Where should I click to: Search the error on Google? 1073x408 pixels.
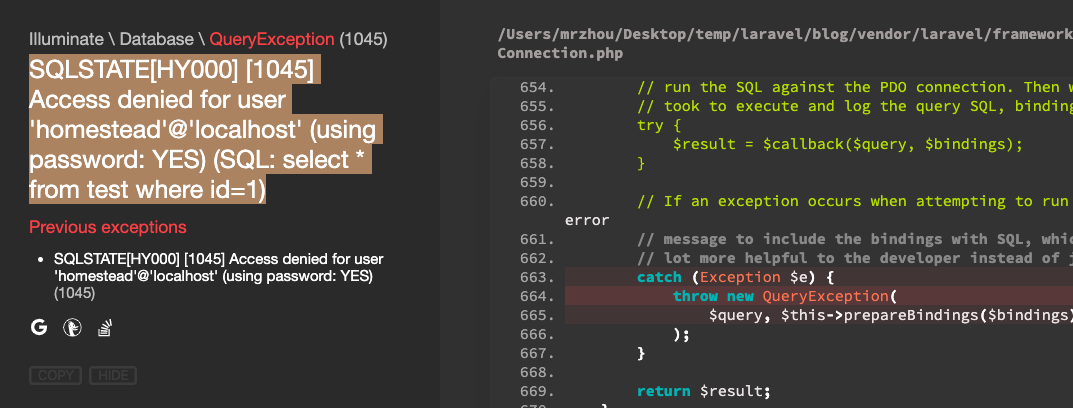[x=39, y=327]
